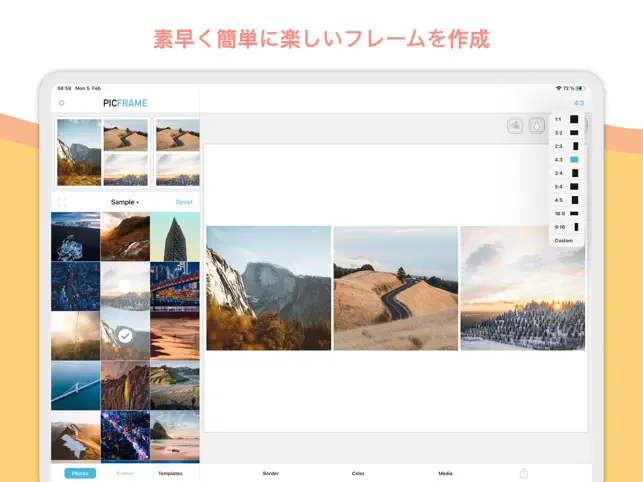Screen dimensions: 643x482
Task: Select the firefall cliff photo thumbnail
Action: [x=125, y=386]
